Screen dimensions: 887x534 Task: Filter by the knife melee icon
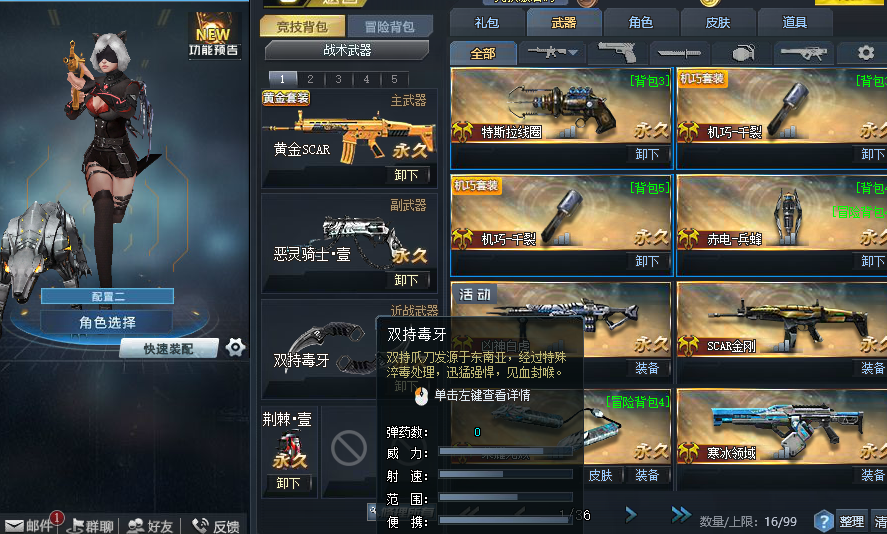(x=679, y=53)
